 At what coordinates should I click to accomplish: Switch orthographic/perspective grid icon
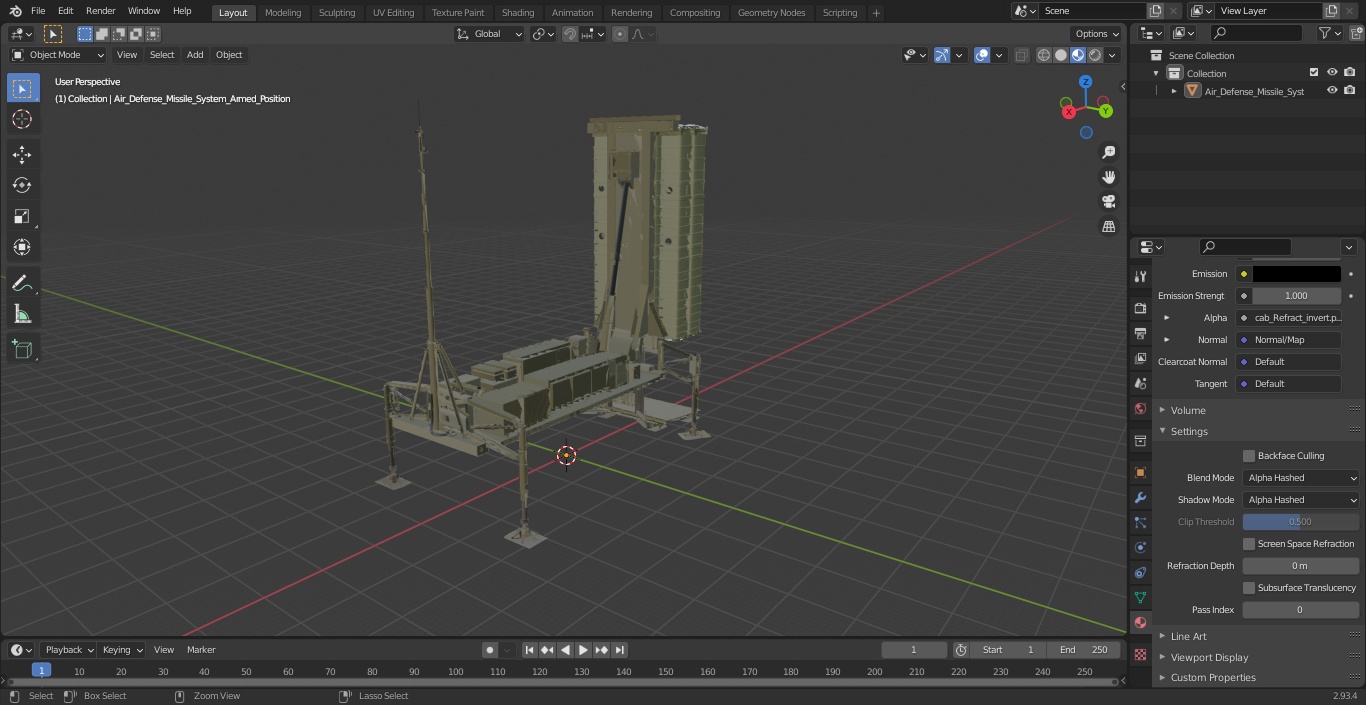pyautogui.click(x=1108, y=227)
